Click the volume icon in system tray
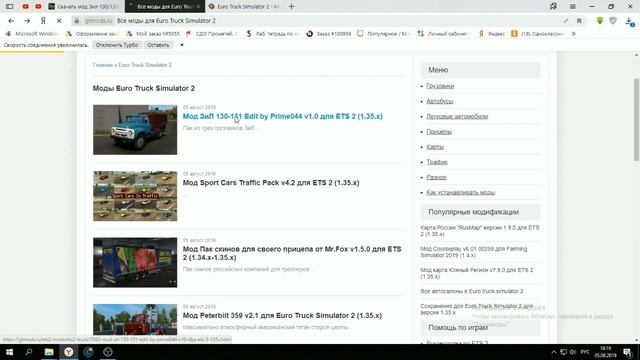The image size is (640, 360). click(573, 352)
